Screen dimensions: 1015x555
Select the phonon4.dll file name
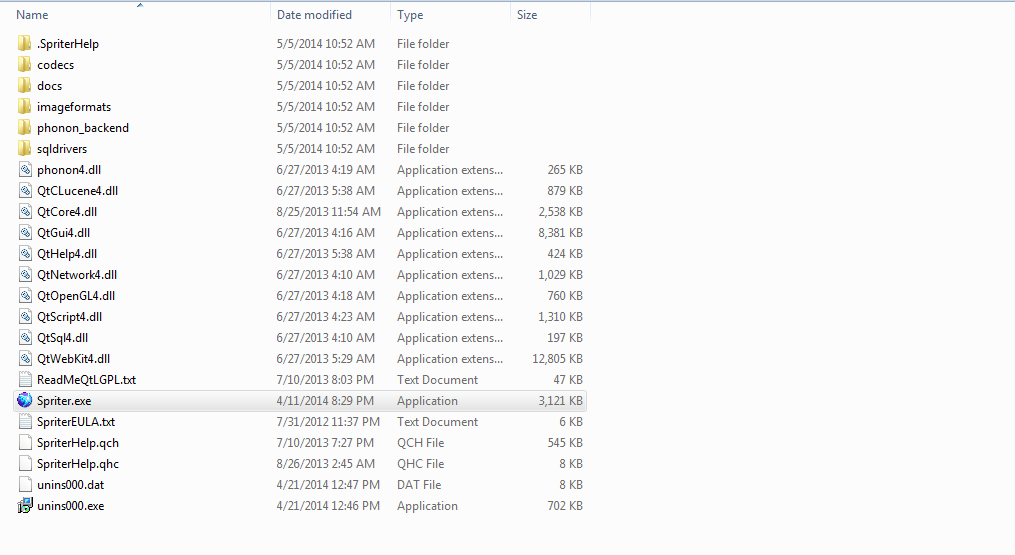tap(69, 170)
